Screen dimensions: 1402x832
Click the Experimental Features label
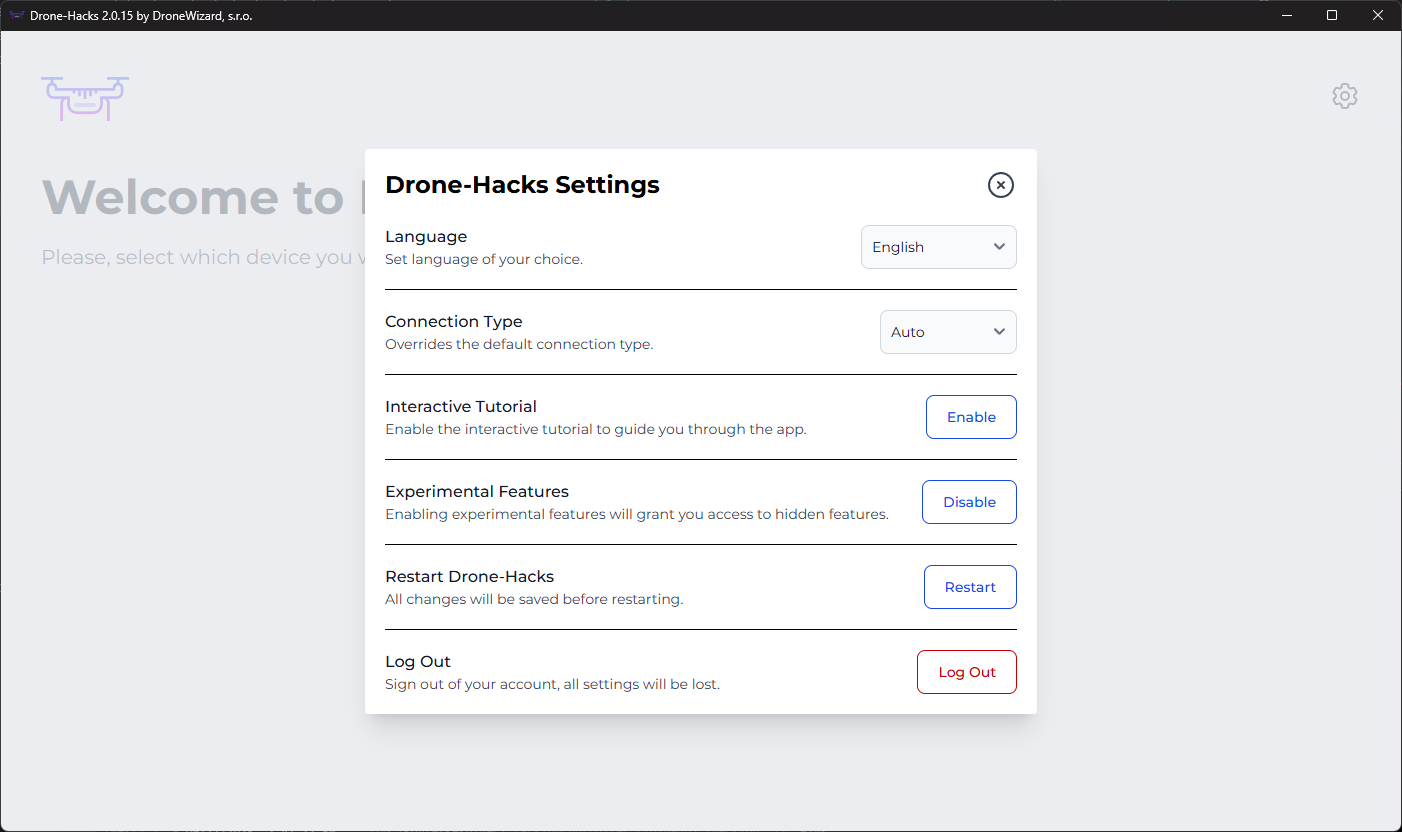tap(476, 492)
